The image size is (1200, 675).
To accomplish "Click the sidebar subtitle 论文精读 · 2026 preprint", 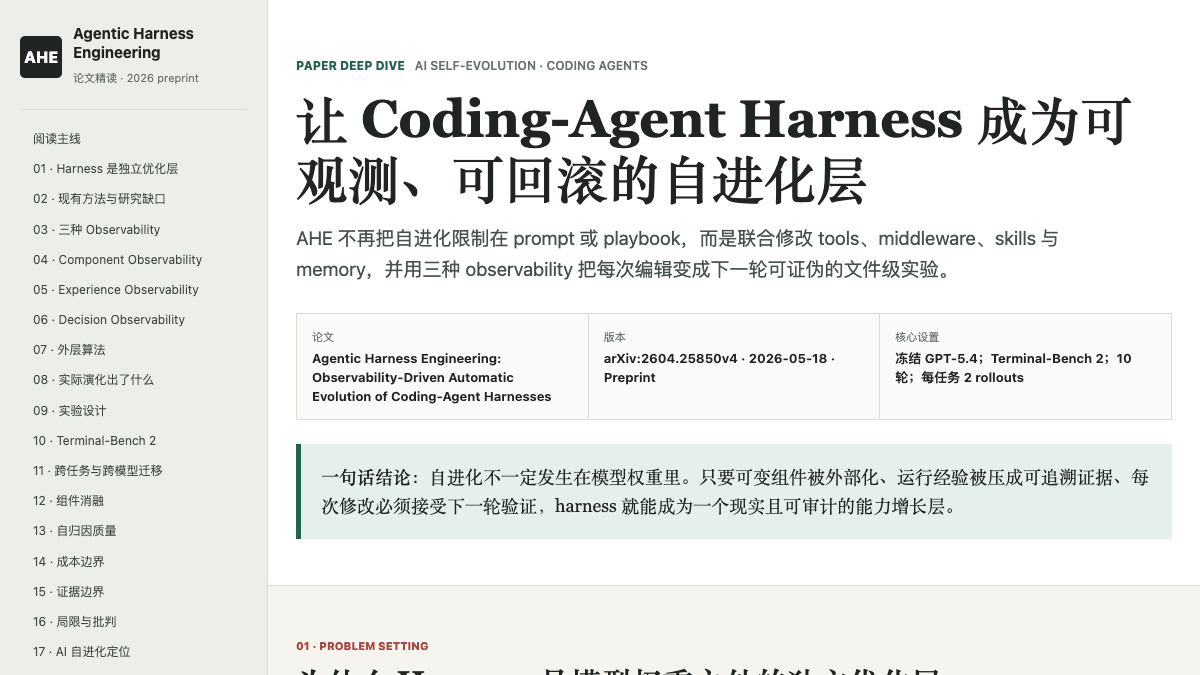I will tap(136, 78).
